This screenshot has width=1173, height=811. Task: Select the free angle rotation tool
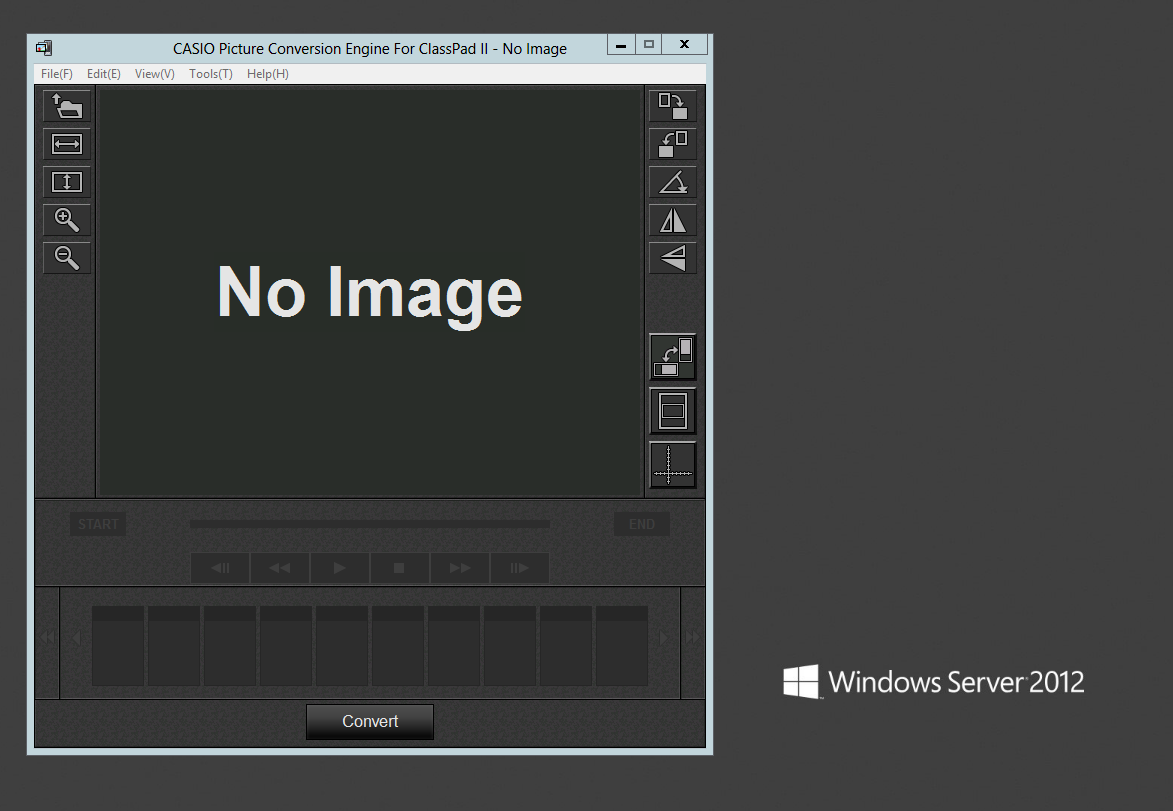673,182
